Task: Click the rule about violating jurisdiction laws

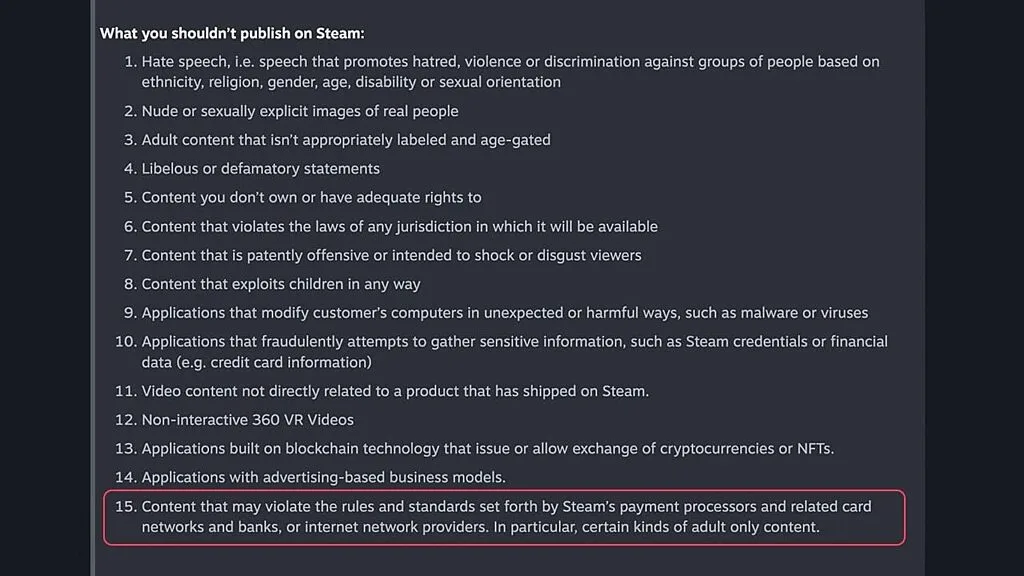Action: click(399, 227)
